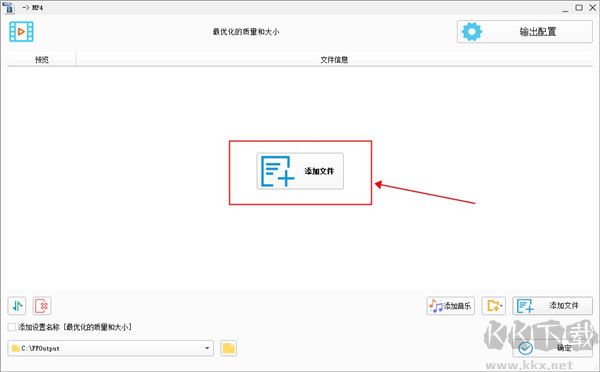This screenshot has height=372, width=600.
Task: Click the yellow browse output folder icon
Action: pos(228,348)
